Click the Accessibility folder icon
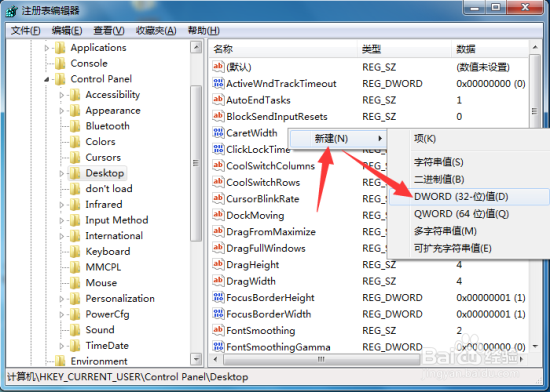Viewport: 550px width, 392px height. click(x=75, y=95)
